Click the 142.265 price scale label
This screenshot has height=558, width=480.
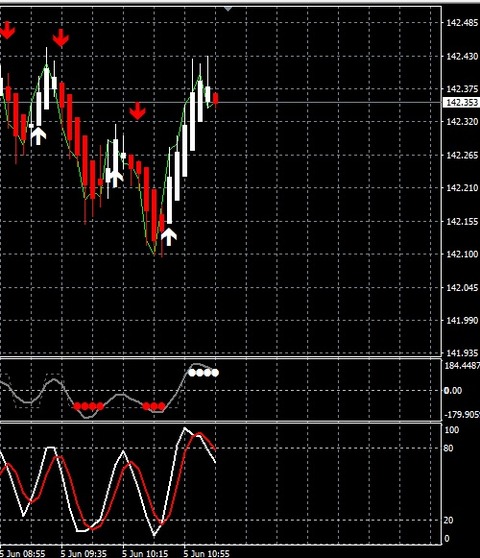pyautogui.click(x=462, y=155)
